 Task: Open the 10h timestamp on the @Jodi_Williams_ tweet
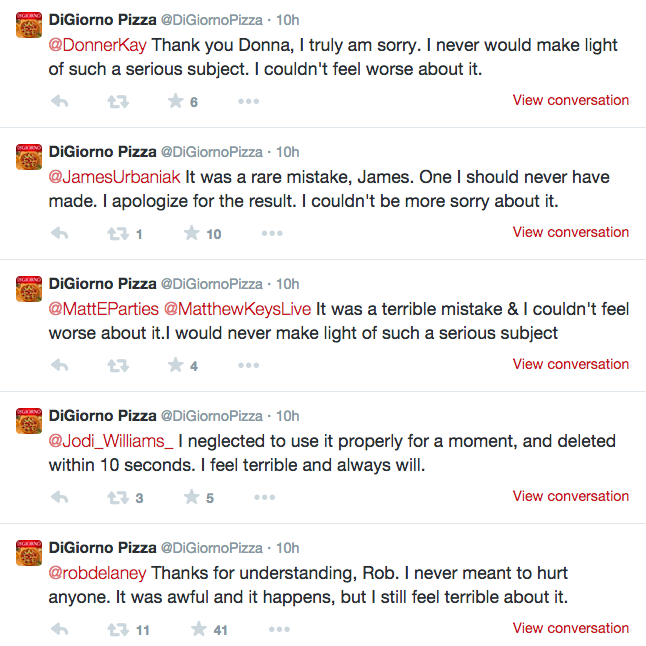click(287, 416)
